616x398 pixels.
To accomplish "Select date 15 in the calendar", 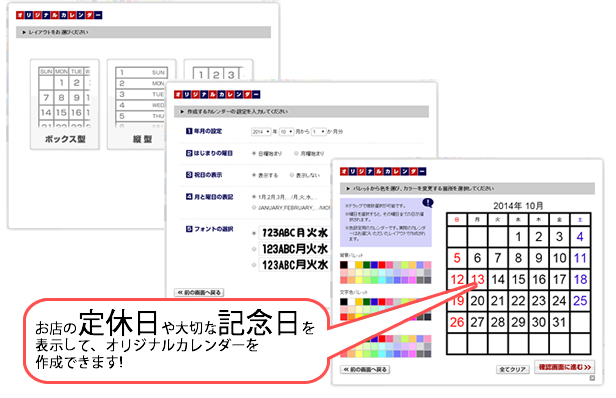I will click(518, 279).
